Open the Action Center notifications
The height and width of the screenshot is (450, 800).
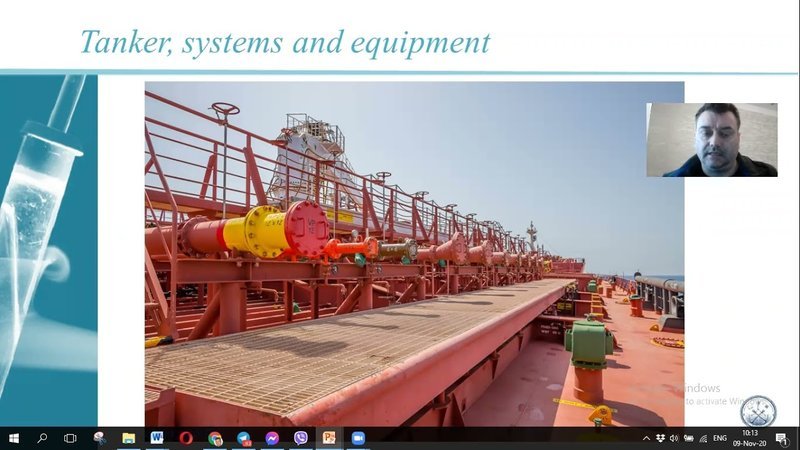[x=783, y=438]
